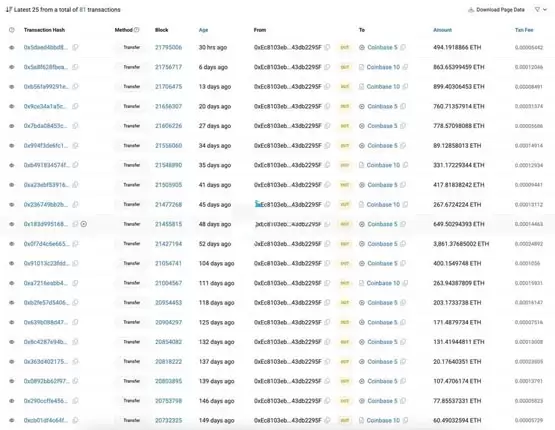This screenshot has width=555, height=430.
Task: Open Coinbase 5 in the 30 hrs ago row
Action: (382, 47)
